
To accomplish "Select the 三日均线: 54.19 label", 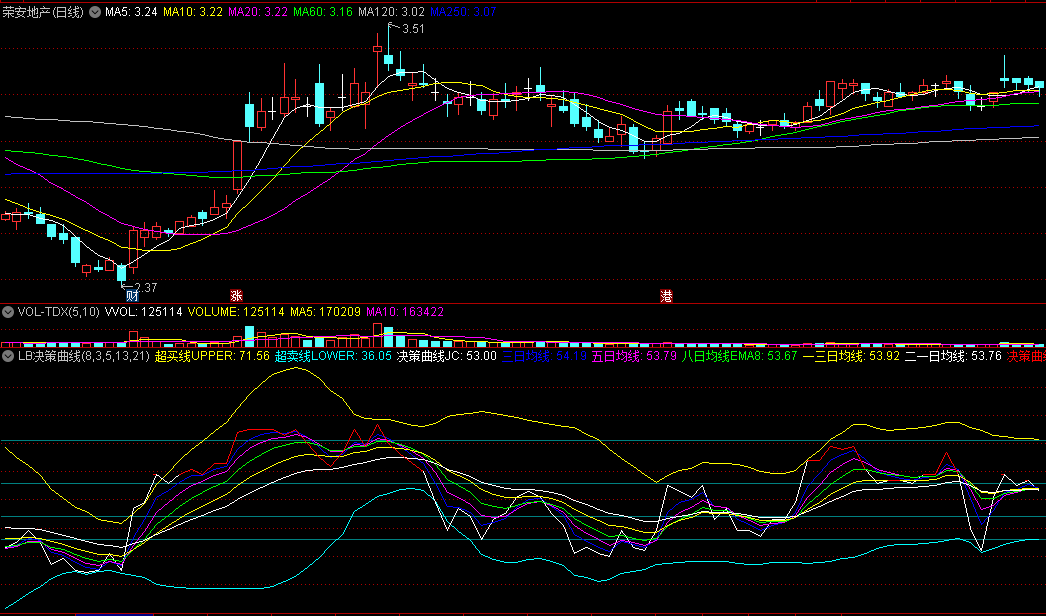I will (544, 356).
